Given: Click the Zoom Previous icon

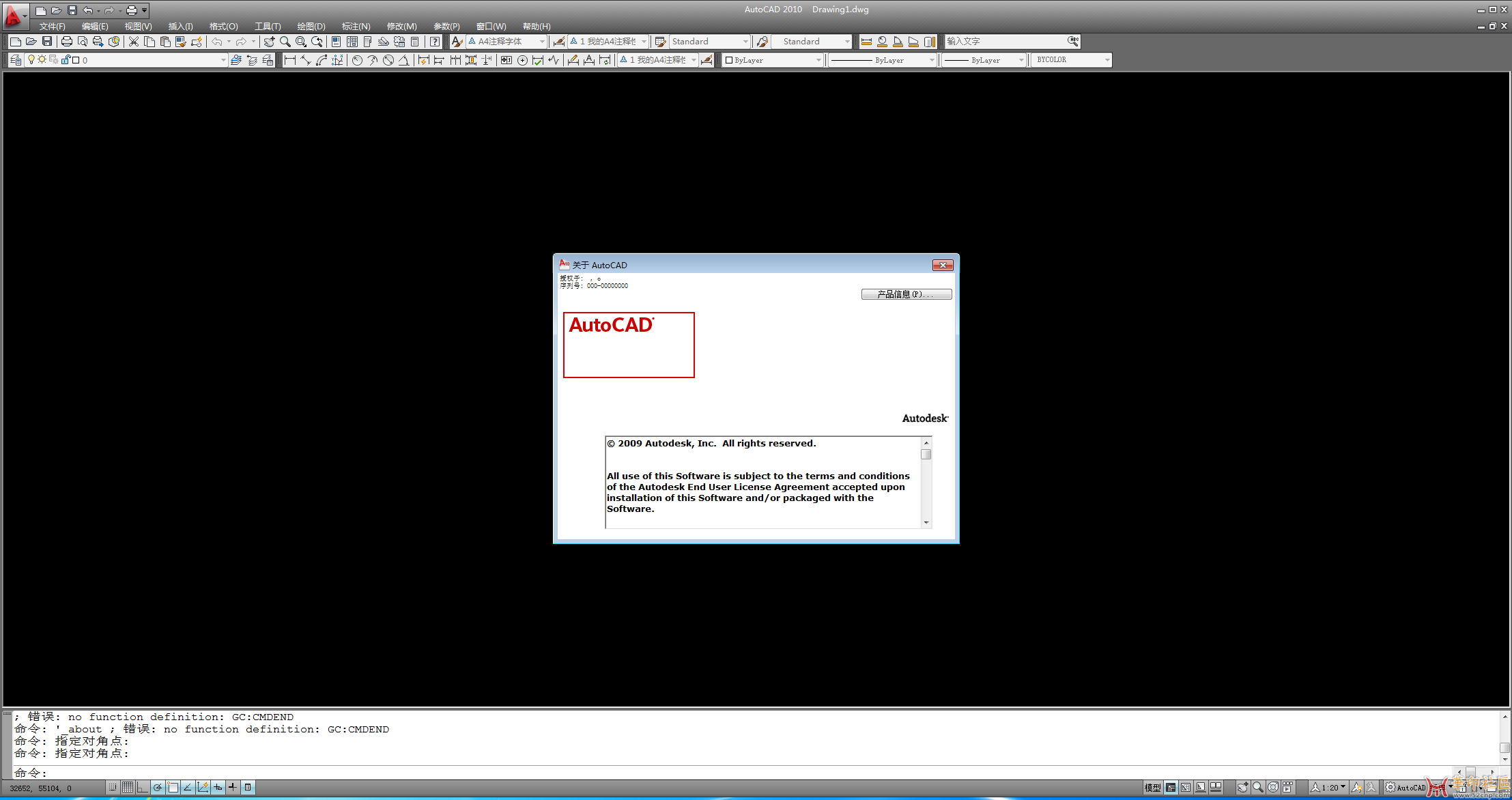Looking at the screenshot, I should point(317,42).
